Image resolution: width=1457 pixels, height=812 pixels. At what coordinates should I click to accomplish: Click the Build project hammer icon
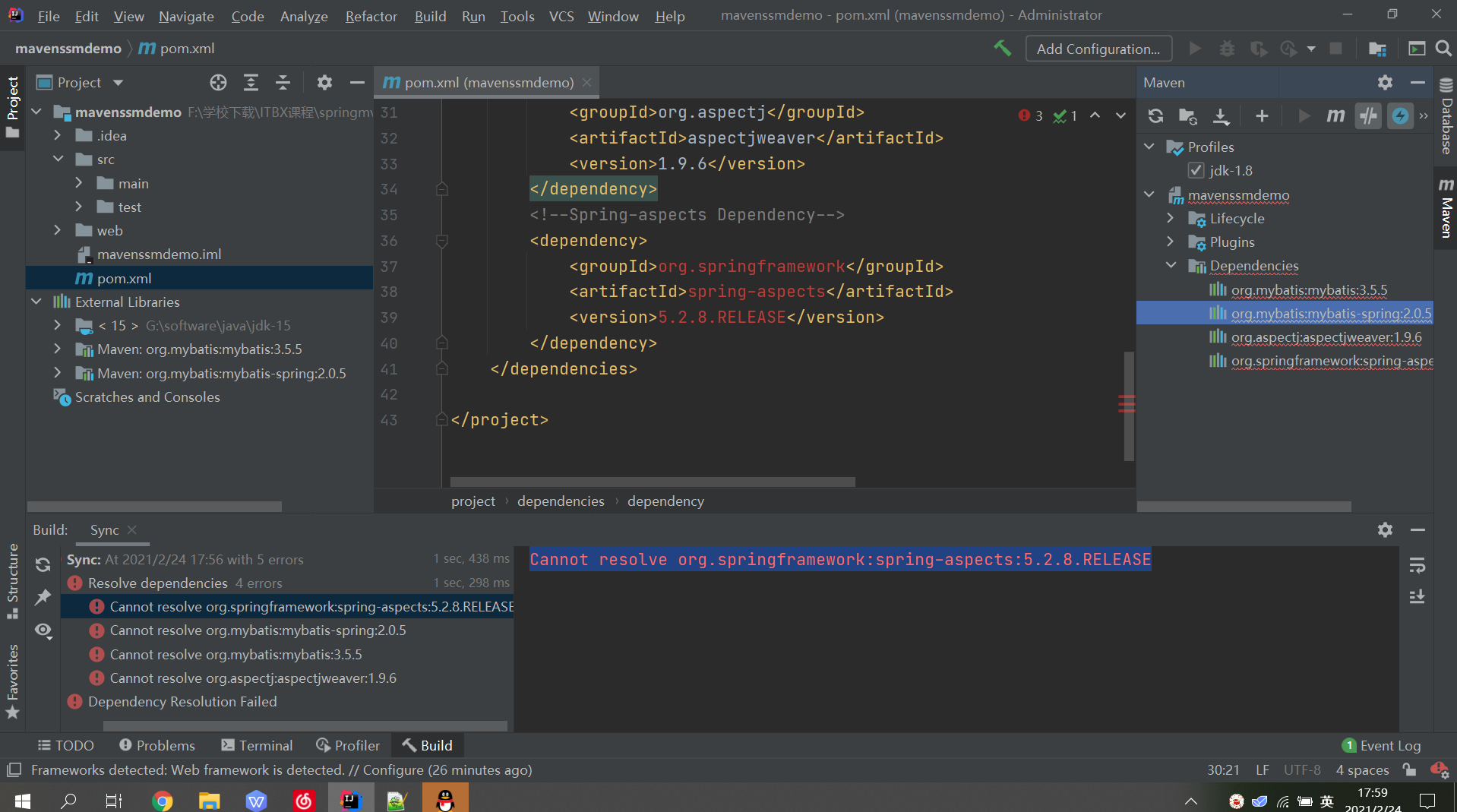[1003, 49]
